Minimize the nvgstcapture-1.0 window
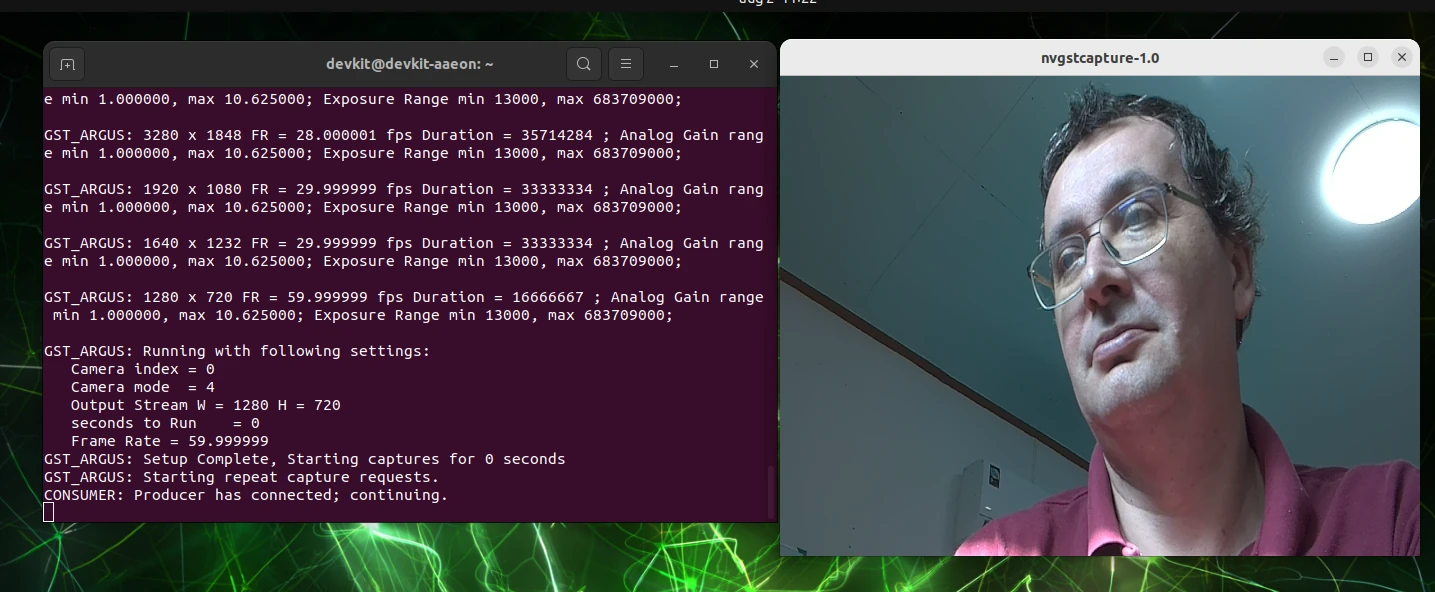Viewport: 1435px width, 592px height. coord(1334,58)
